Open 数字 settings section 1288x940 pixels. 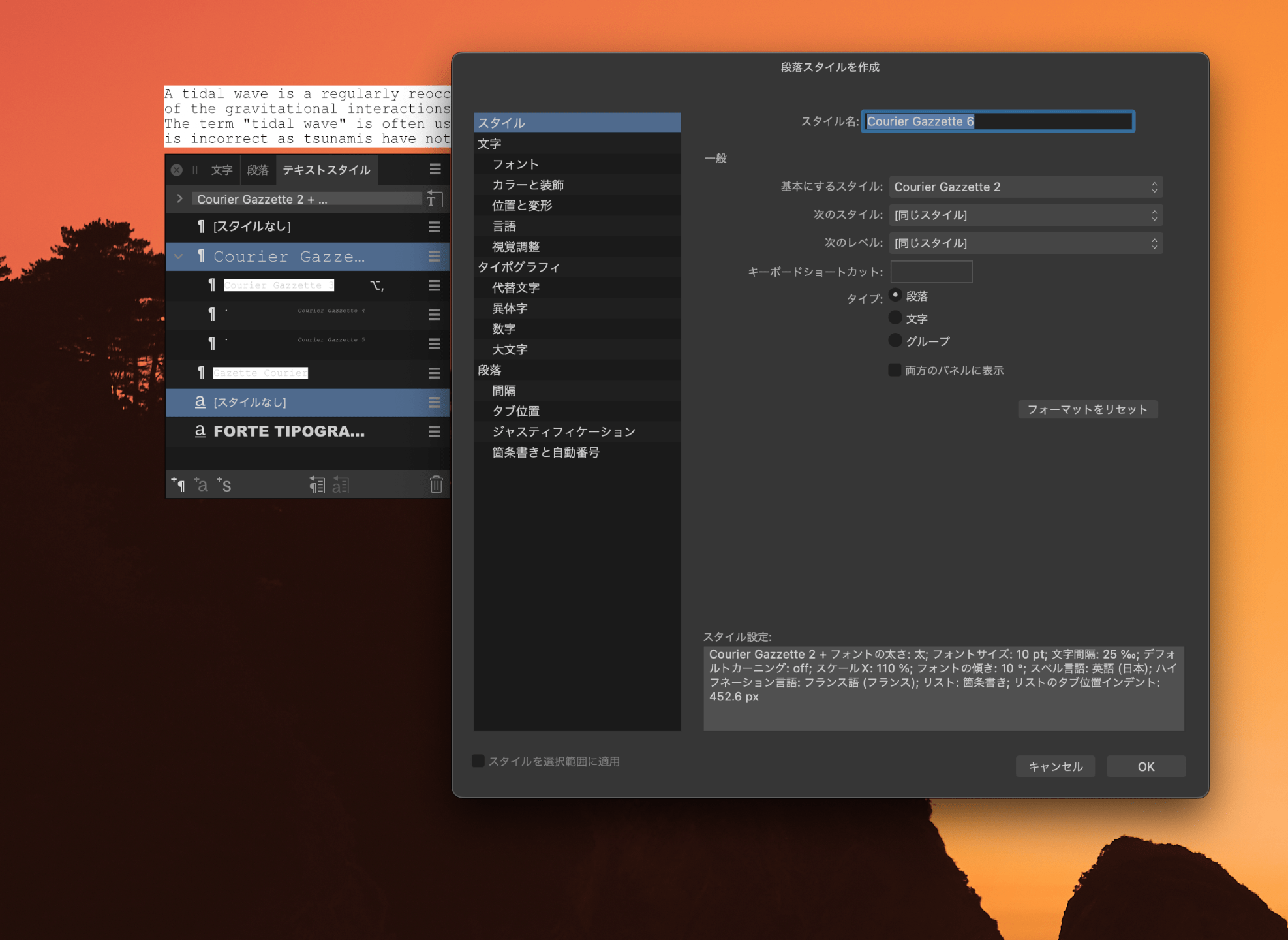click(x=577, y=329)
